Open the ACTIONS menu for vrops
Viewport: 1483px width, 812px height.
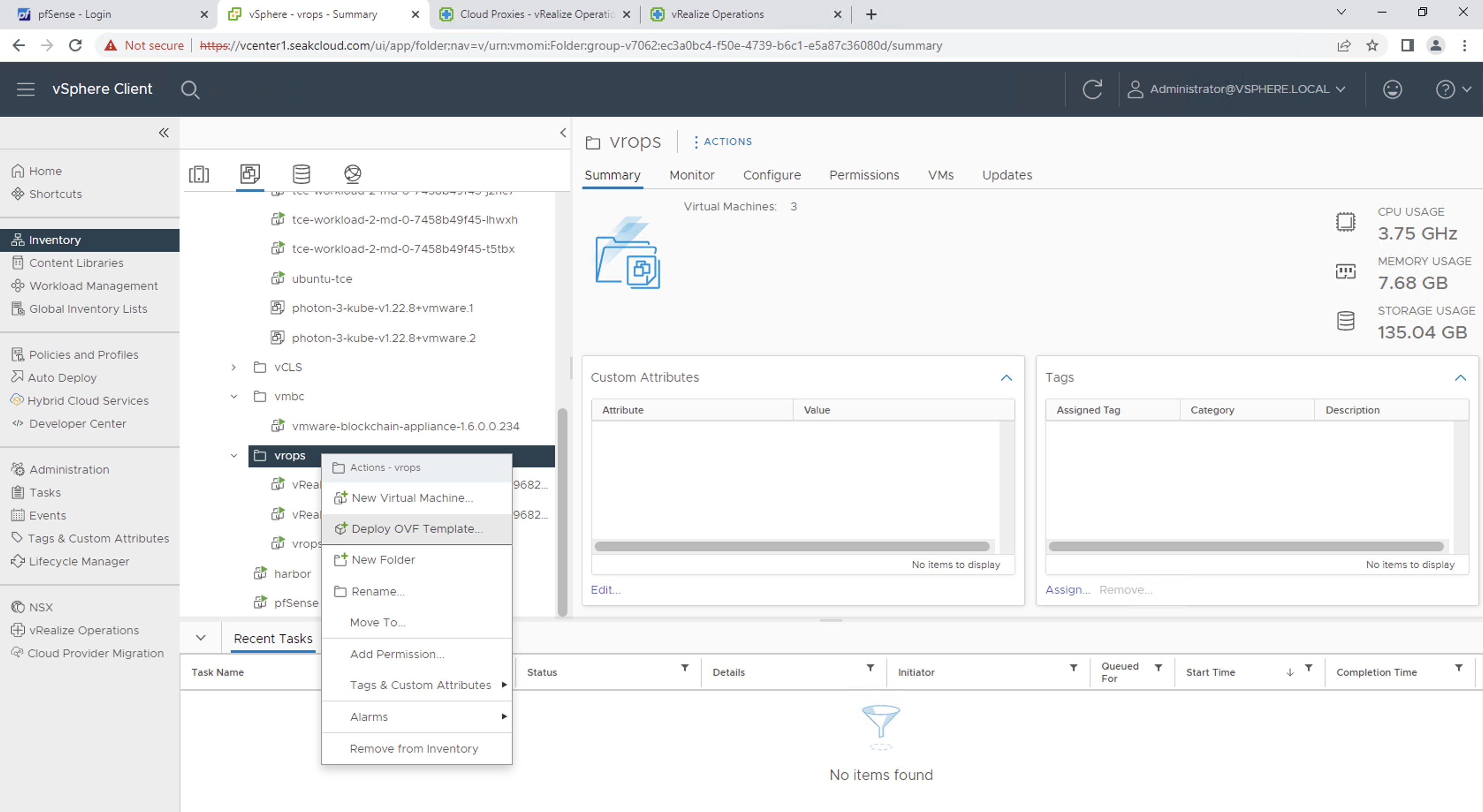(x=722, y=141)
